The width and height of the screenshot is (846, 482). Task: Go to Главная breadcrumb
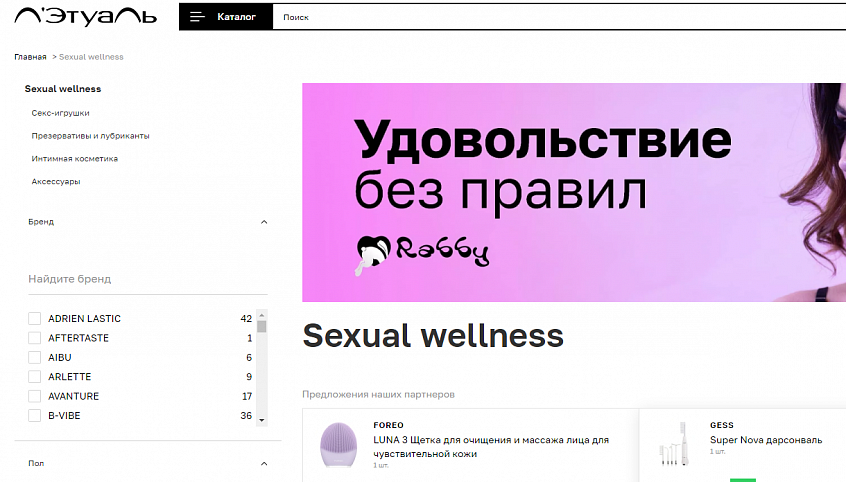(x=30, y=57)
